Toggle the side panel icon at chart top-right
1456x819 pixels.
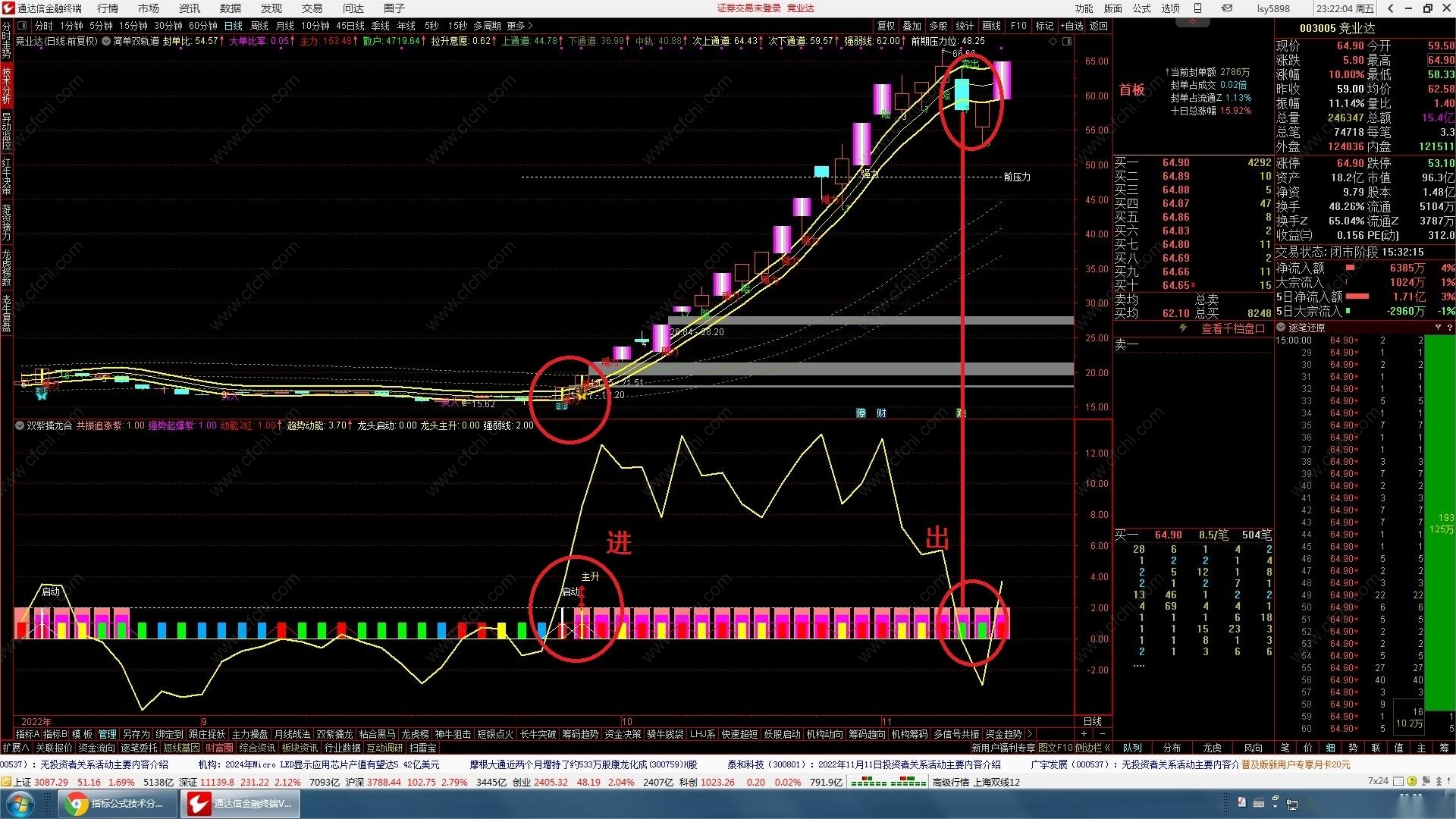point(1067,41)
